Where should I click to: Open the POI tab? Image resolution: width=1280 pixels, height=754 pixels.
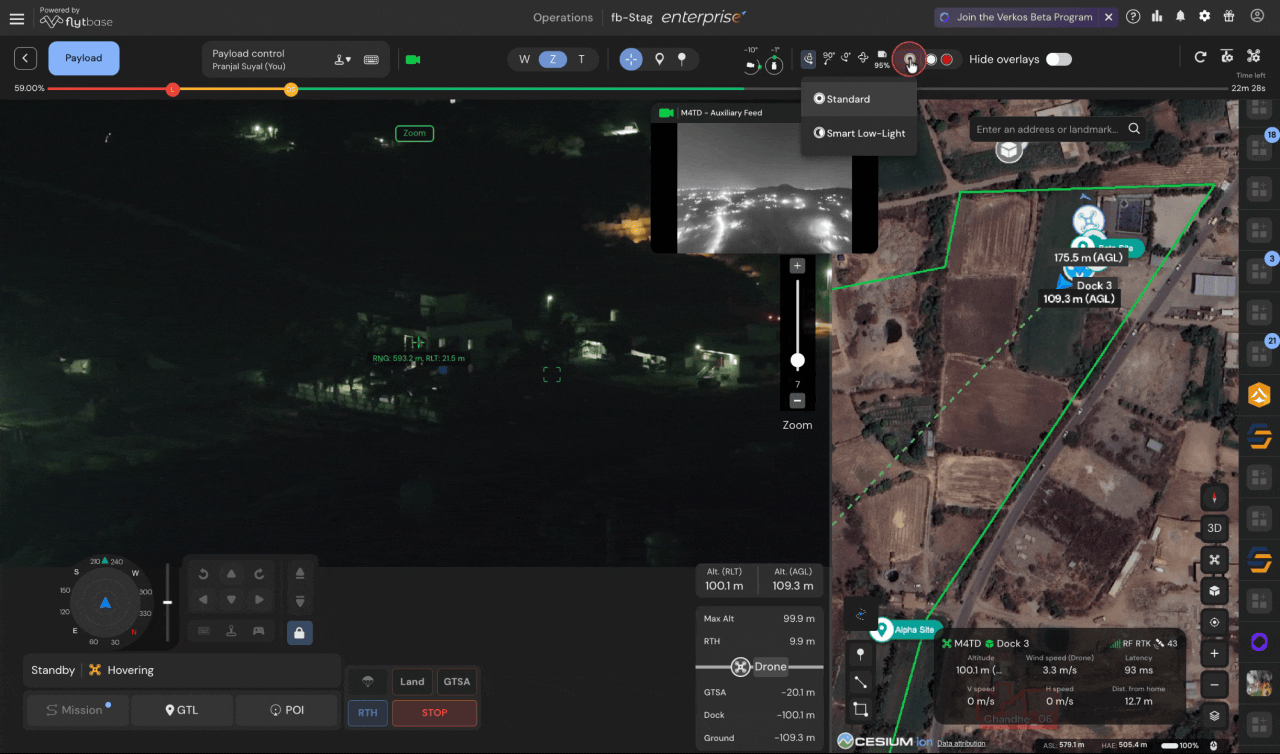287,710
